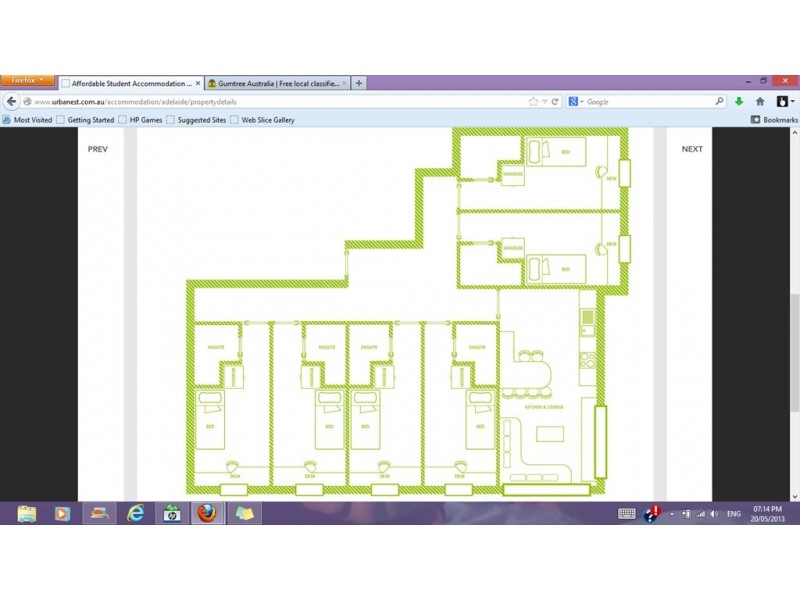Open the Most Visited bookmarks folder

(28, 120)
